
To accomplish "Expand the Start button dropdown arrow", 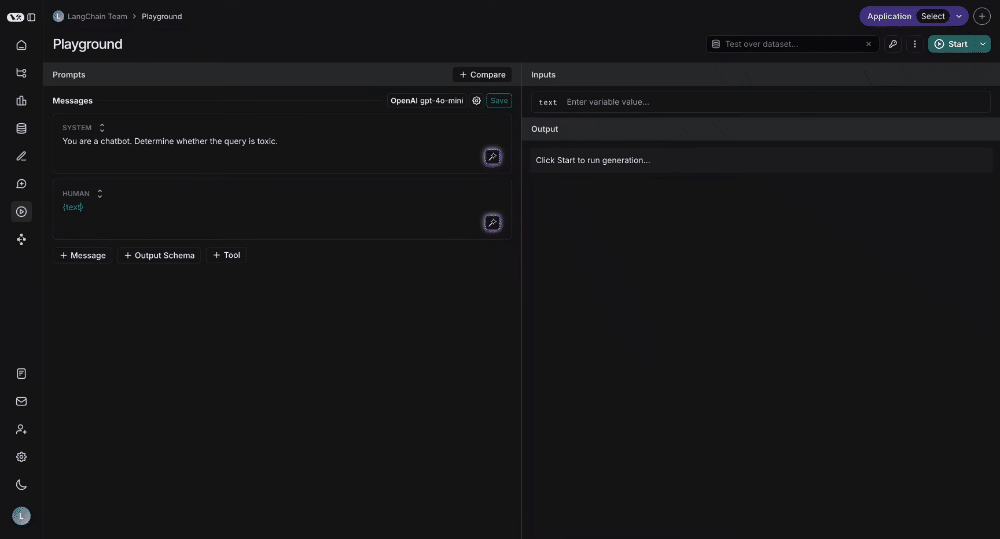I will [983, 44].
